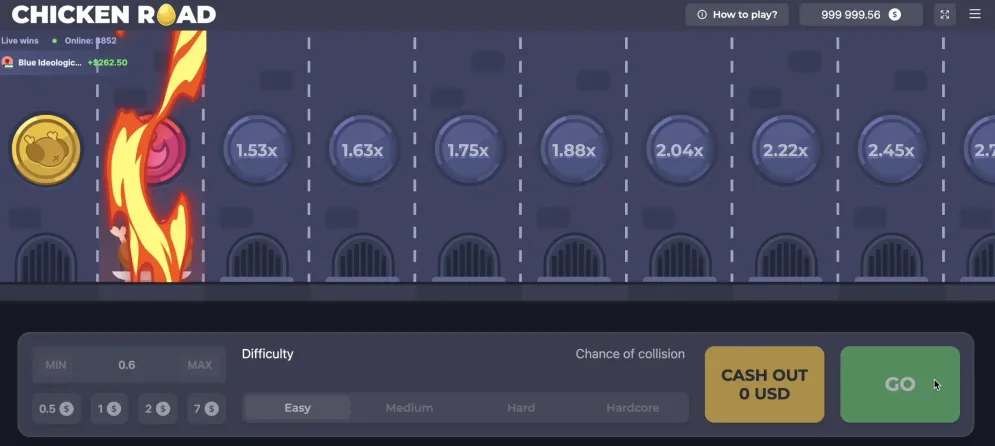995x446 pixels.
Task: Open the hamburger menu
Action: click(x=975, y=14)
